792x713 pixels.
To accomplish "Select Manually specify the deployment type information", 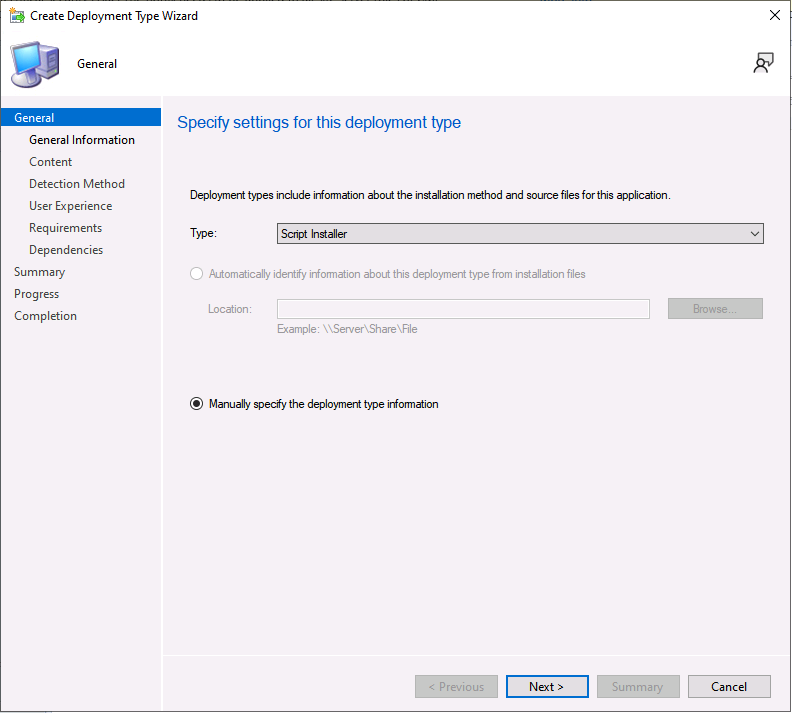I will (196, 404).
